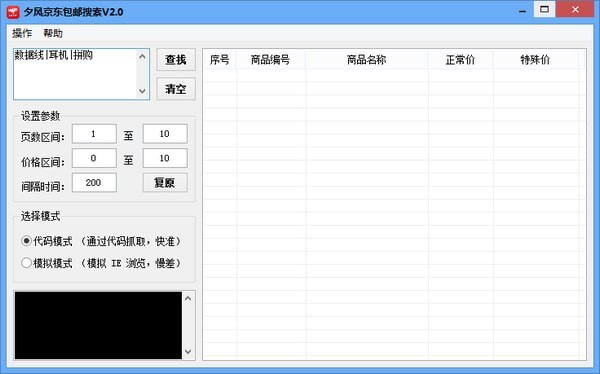Image resolution: width=600 pixels, height=374 pixels.
Task: Select the 代码模式 radio button
Action: click(x=26, y=241)
